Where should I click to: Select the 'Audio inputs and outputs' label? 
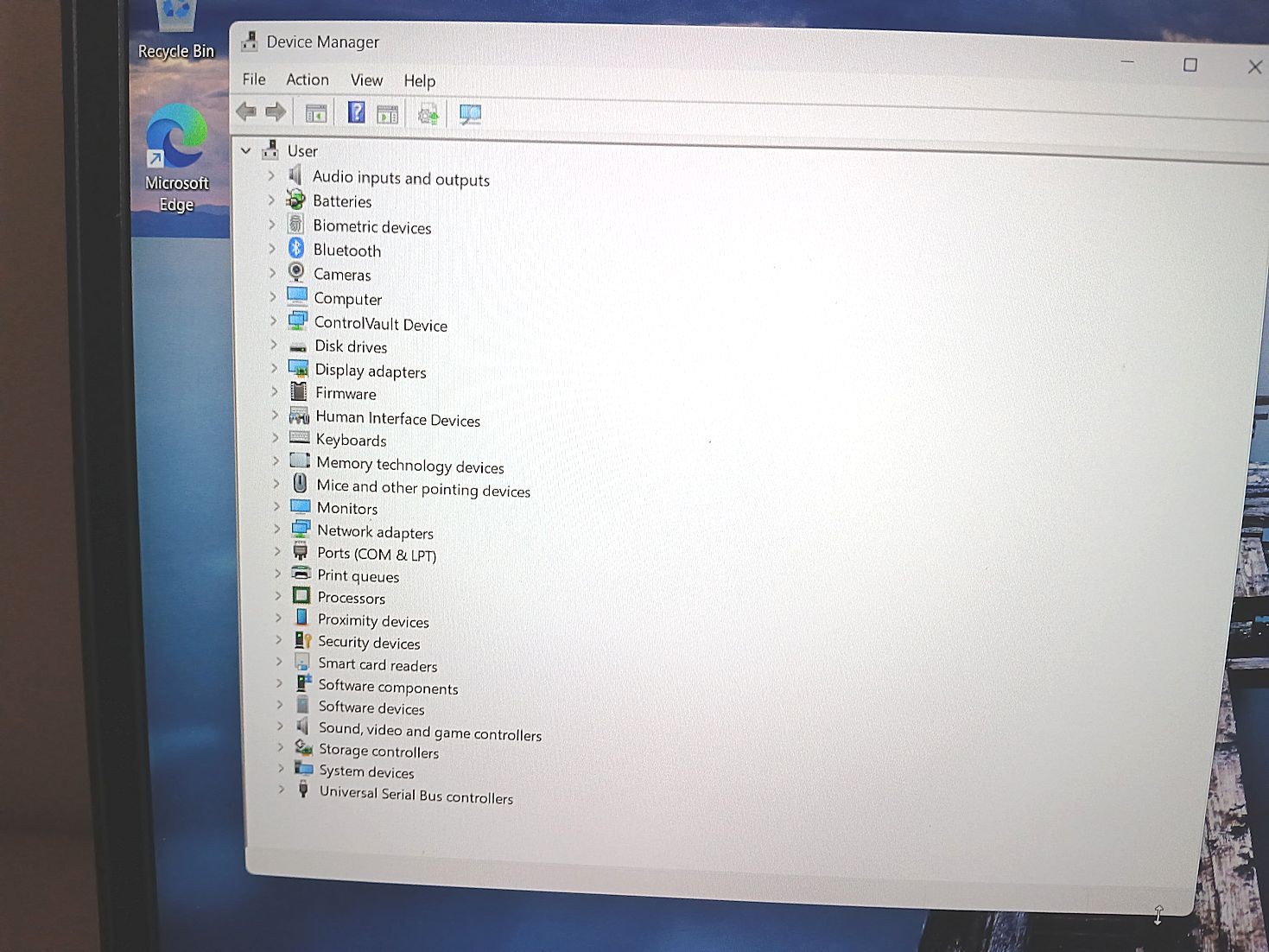coord(401,178)
